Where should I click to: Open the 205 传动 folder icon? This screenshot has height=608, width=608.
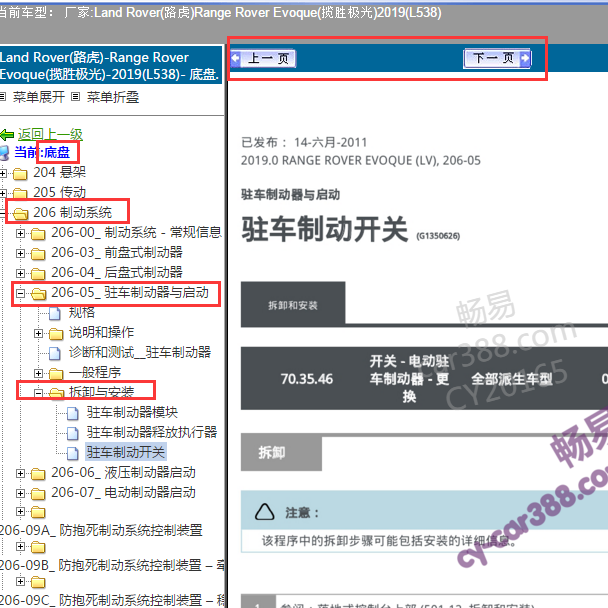coord(20,193)
